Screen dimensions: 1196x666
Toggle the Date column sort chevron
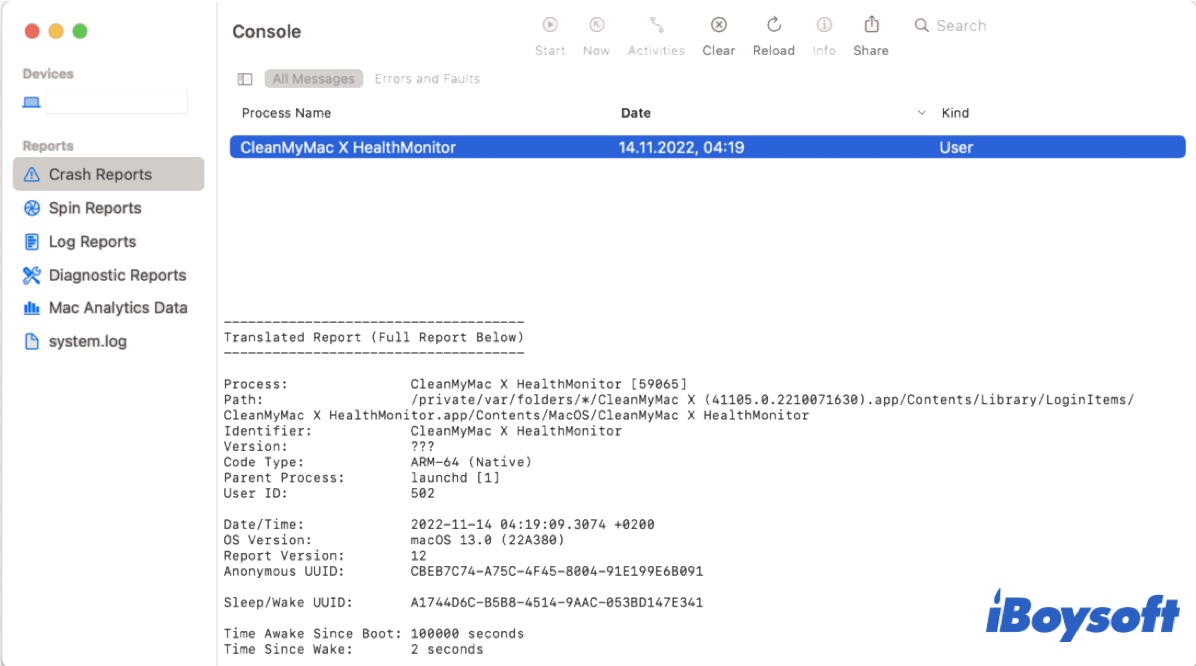(921, 113)
